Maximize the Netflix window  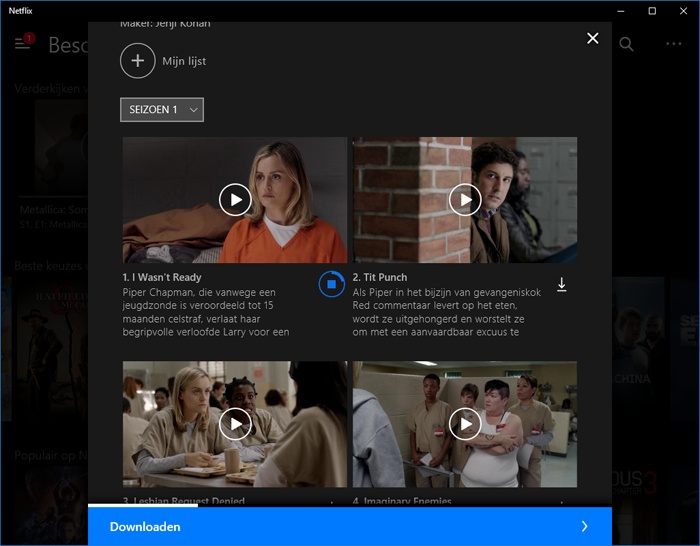(x=652, y=11)
